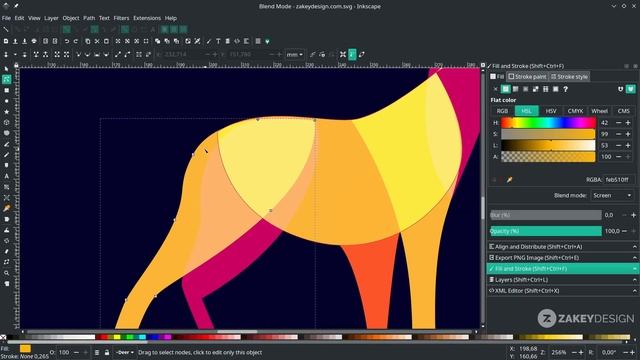640x360 pixels.
Task: Choose swatch paint icon
Action: pos(556,89)
